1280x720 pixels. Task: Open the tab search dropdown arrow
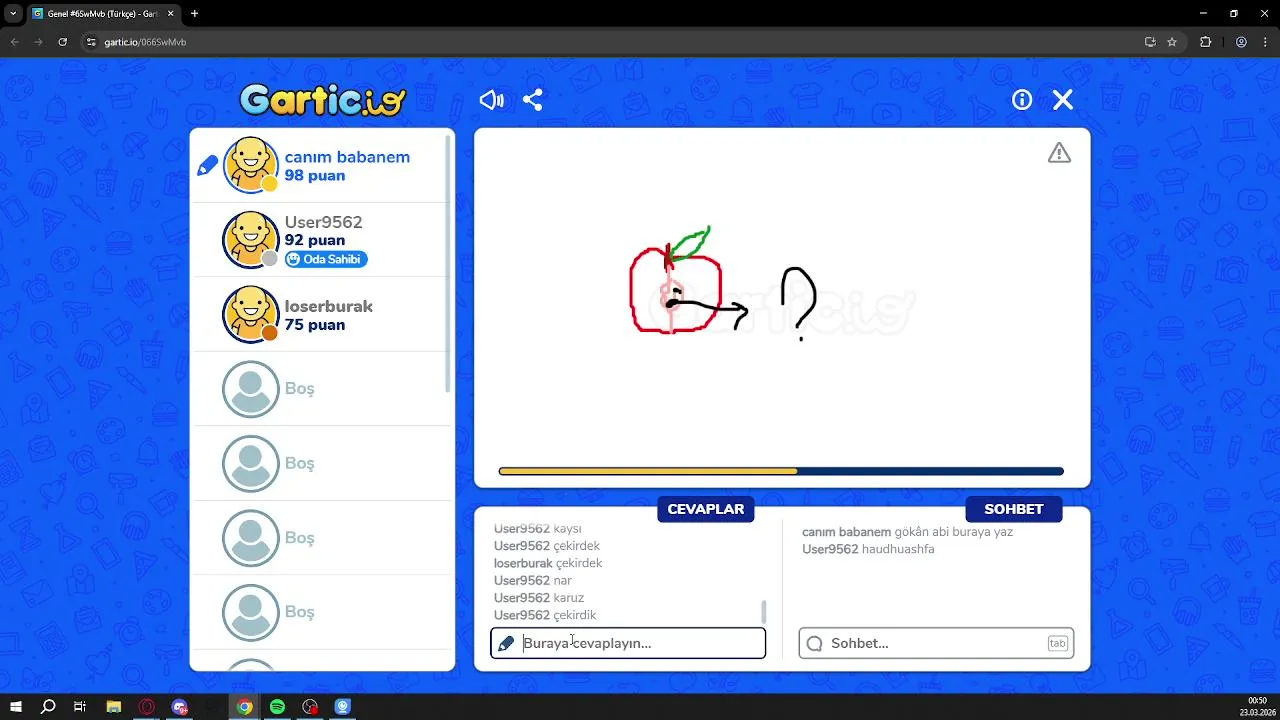coord(13,14)
